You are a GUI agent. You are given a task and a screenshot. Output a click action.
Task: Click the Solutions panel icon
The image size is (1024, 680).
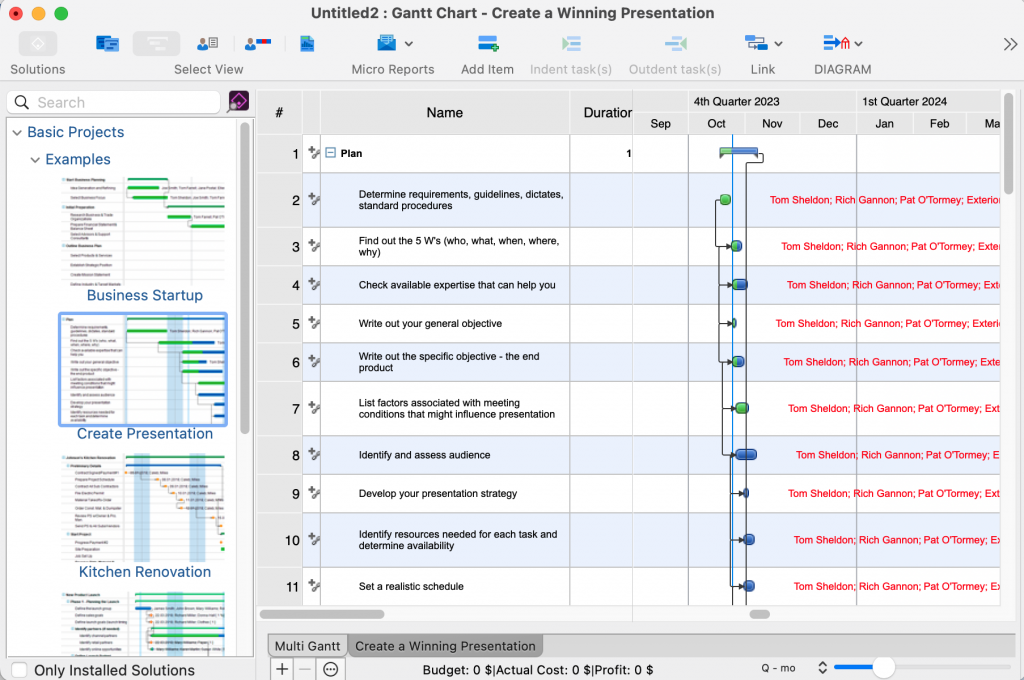(37, 43)
